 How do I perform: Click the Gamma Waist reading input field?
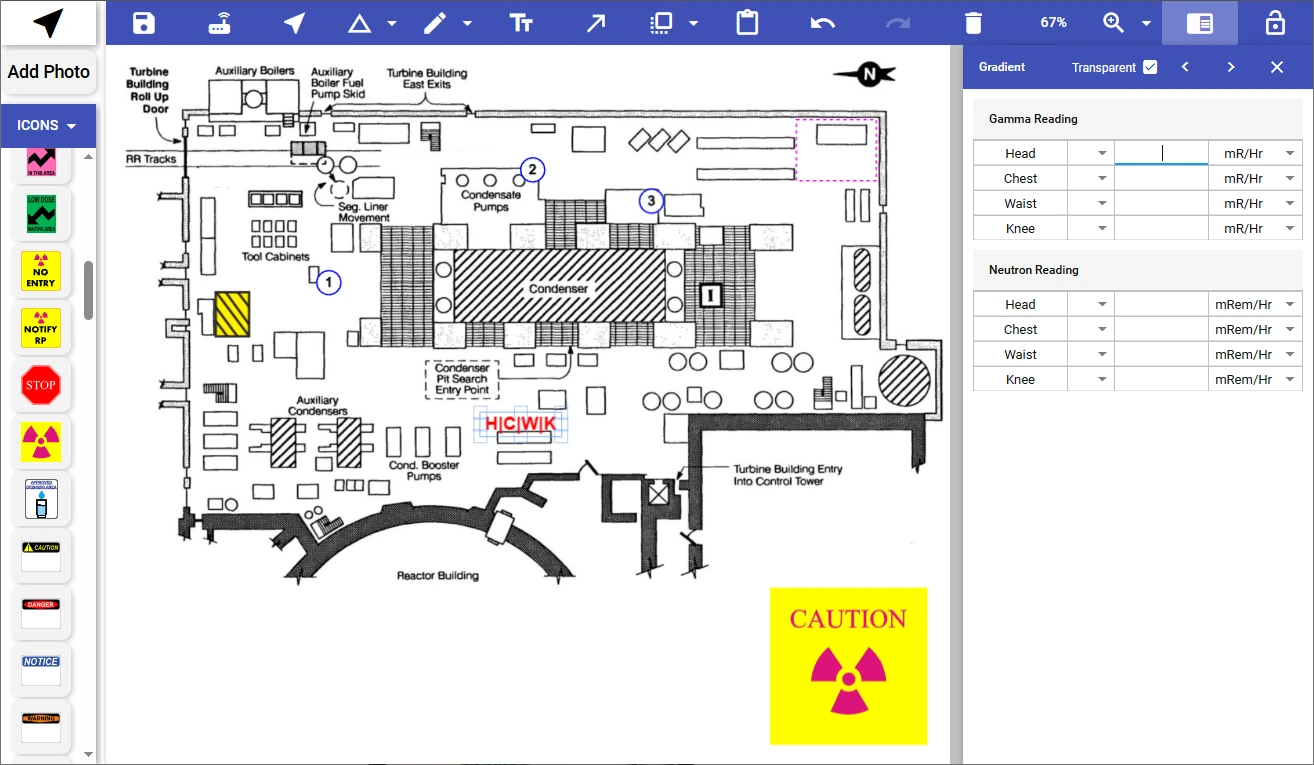(x=1161, y=203)
